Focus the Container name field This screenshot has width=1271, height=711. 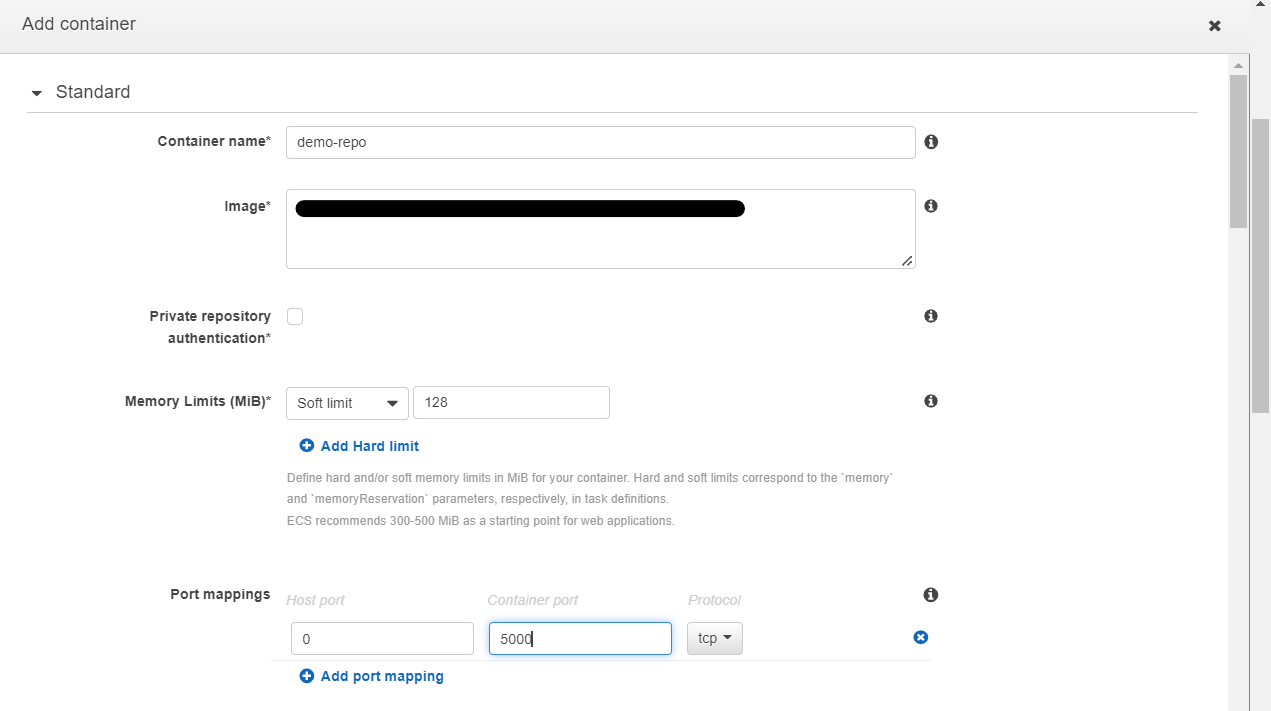click(x=601, y=142)
